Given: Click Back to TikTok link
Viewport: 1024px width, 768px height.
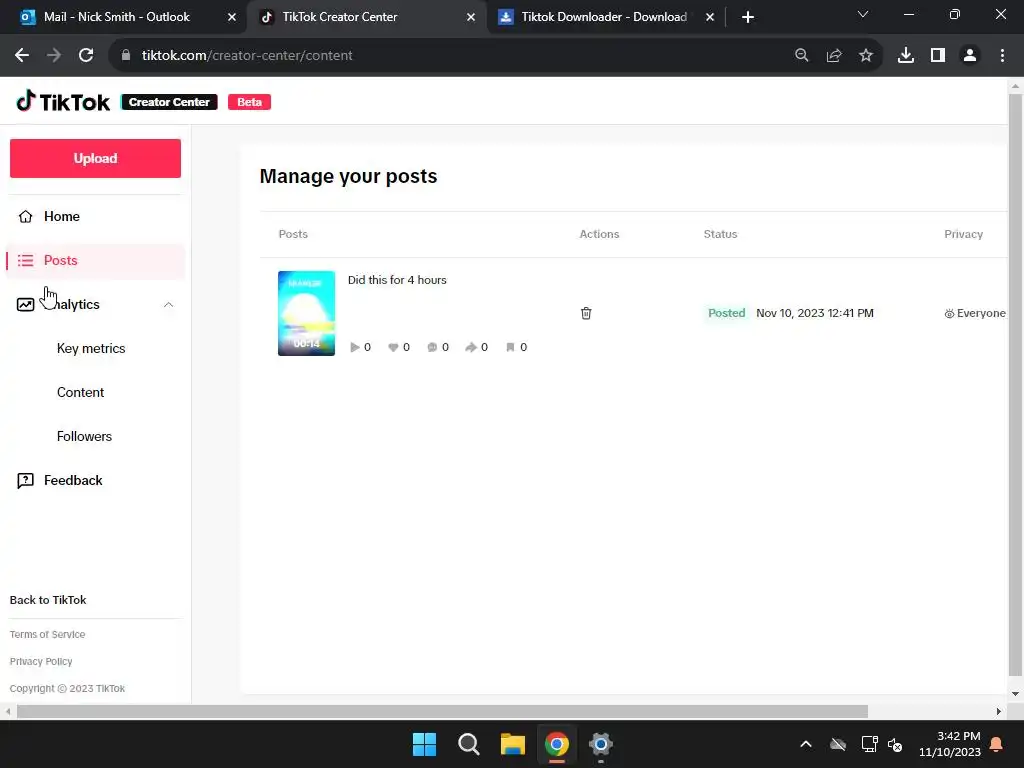Looking at the screenshot, I should click(x=48, y=600).
